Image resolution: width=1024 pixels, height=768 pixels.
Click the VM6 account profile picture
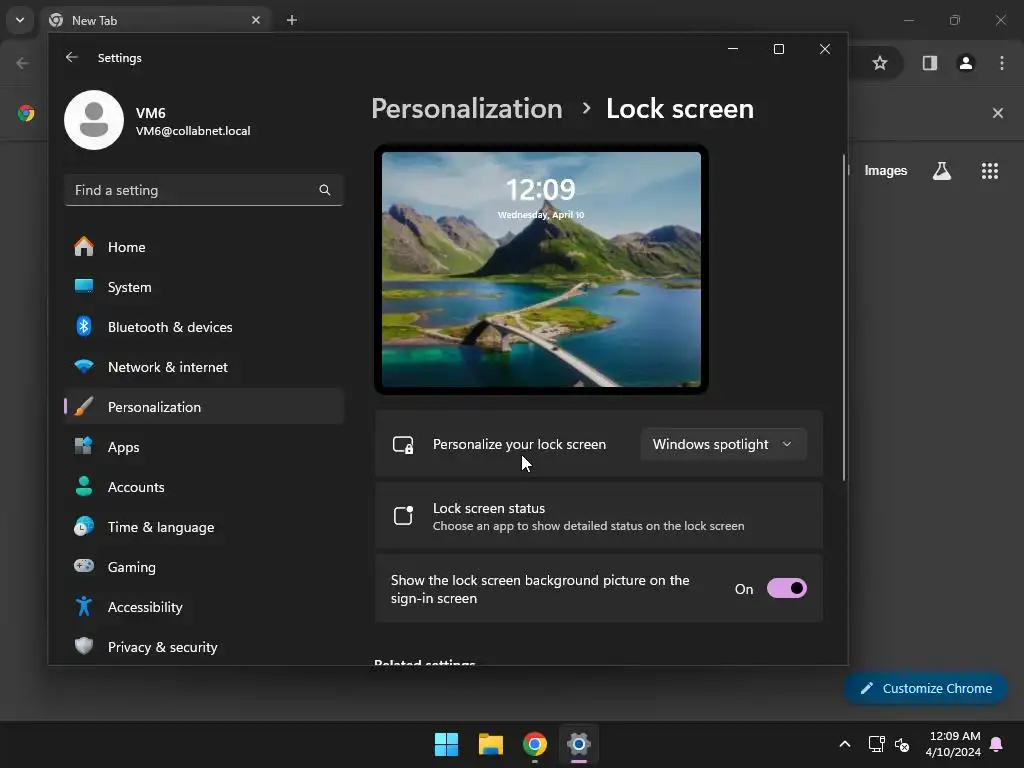tap(94, 120)
